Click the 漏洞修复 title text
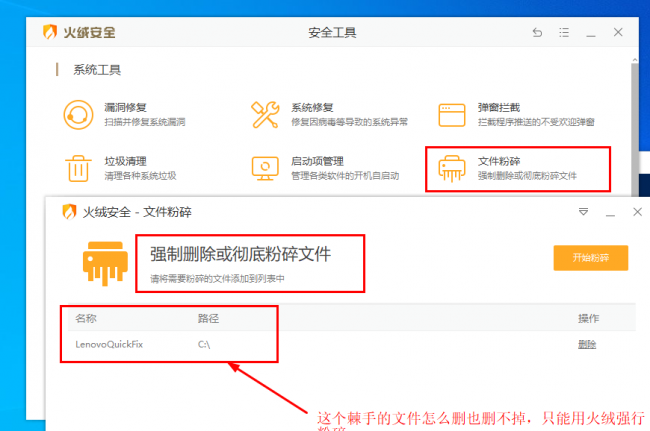650x431 pixels. click(x=126, y=108)
